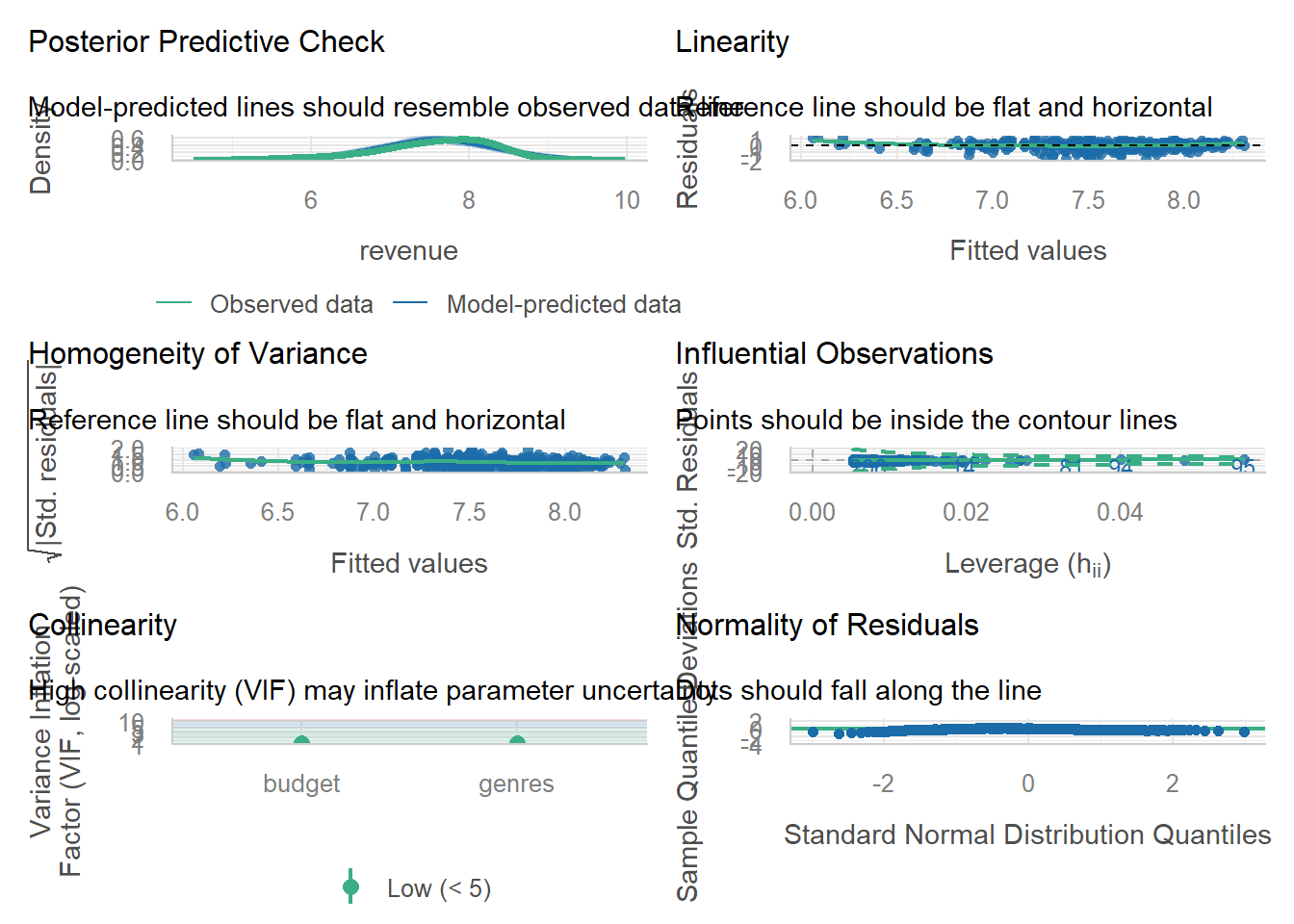
Task: Click the genres axis tick label
Action: tap(517, 784)
